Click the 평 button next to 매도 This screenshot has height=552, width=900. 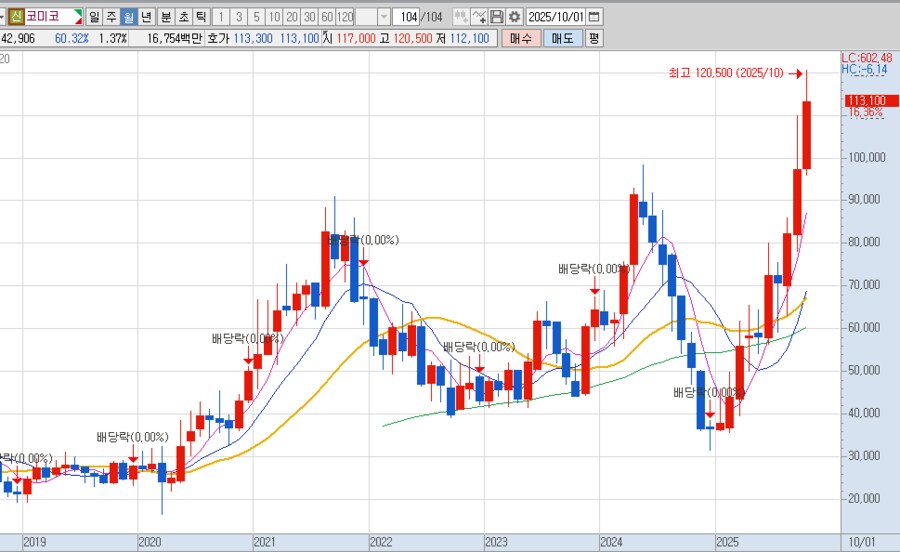pyautogui.click(x=594, y=38)
